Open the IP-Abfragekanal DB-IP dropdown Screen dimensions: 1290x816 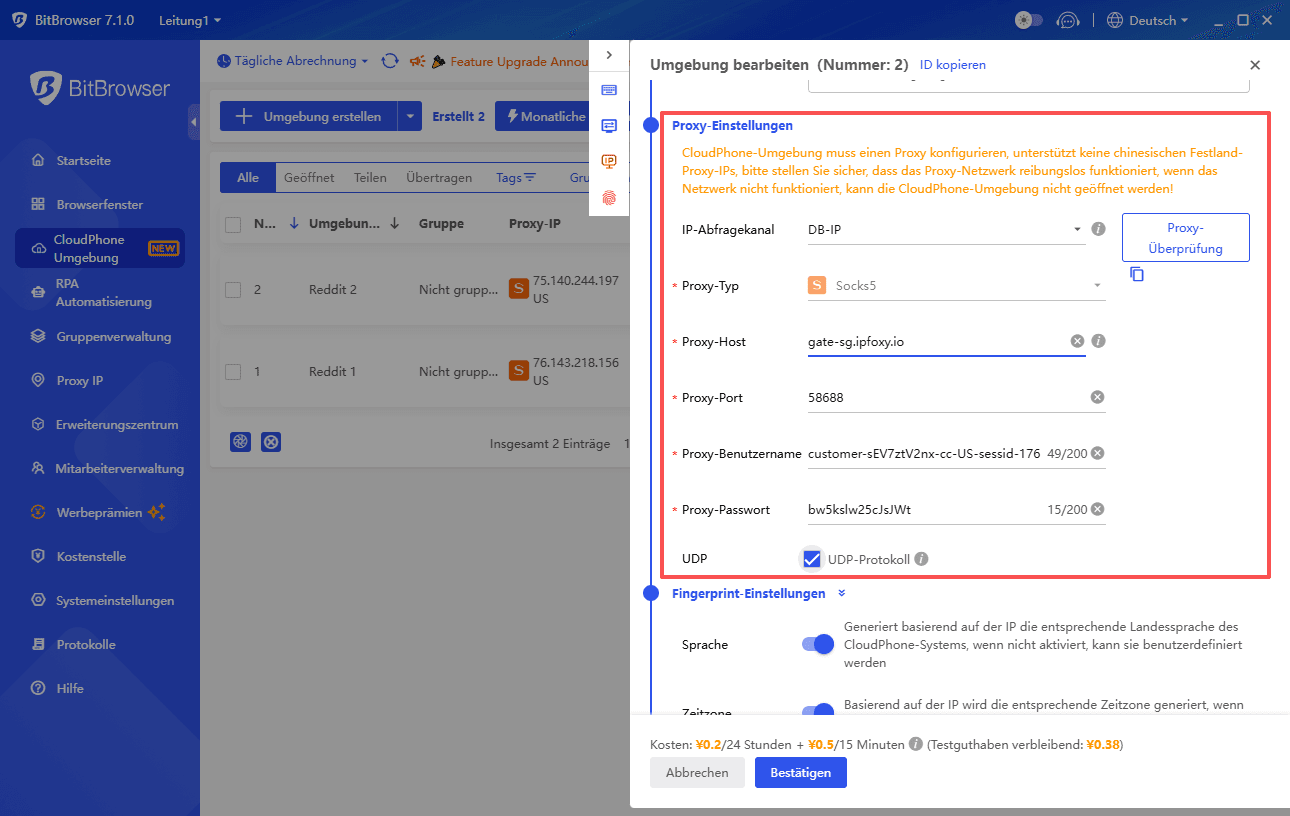pos(944,229)
